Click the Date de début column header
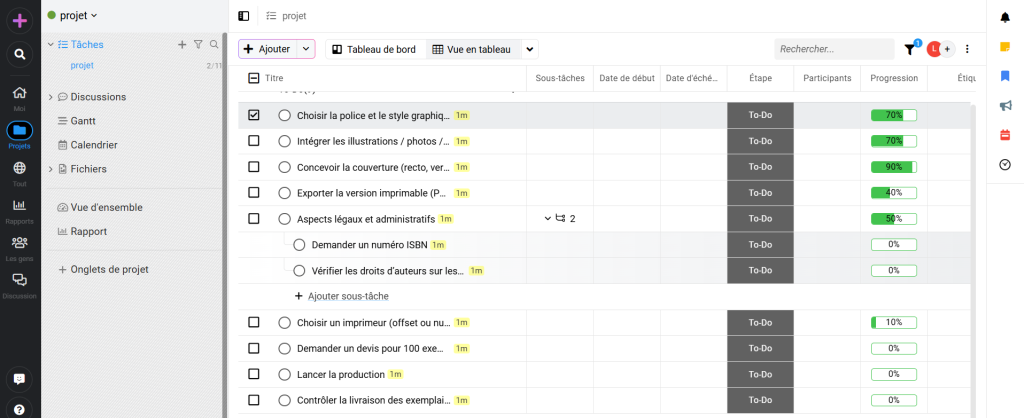1024x418 pixels. (627, 78)
